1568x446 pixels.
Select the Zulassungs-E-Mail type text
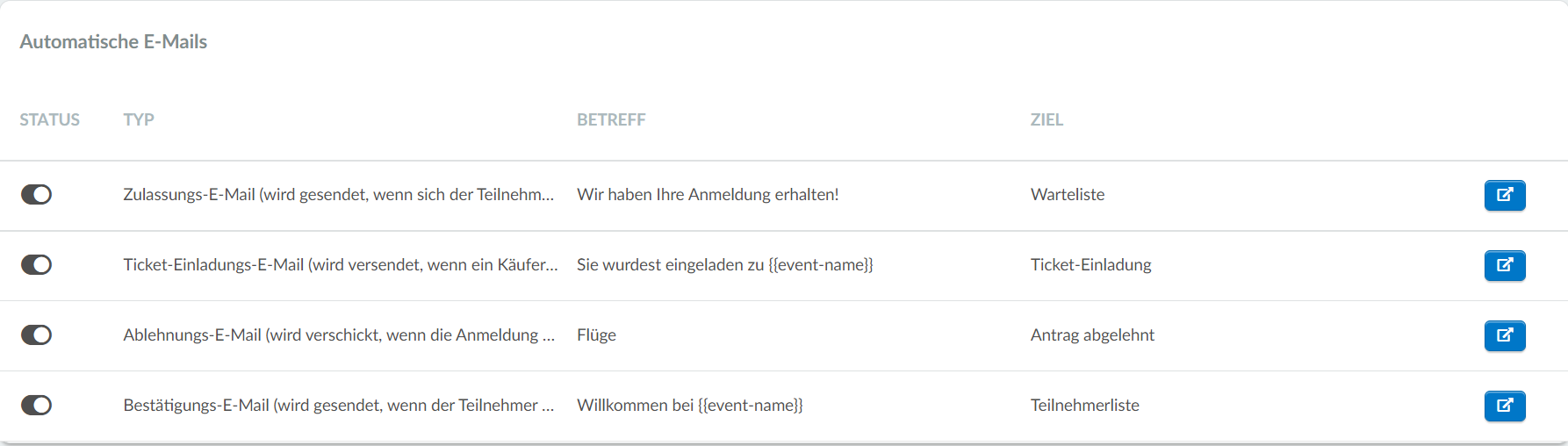[339, 194]
